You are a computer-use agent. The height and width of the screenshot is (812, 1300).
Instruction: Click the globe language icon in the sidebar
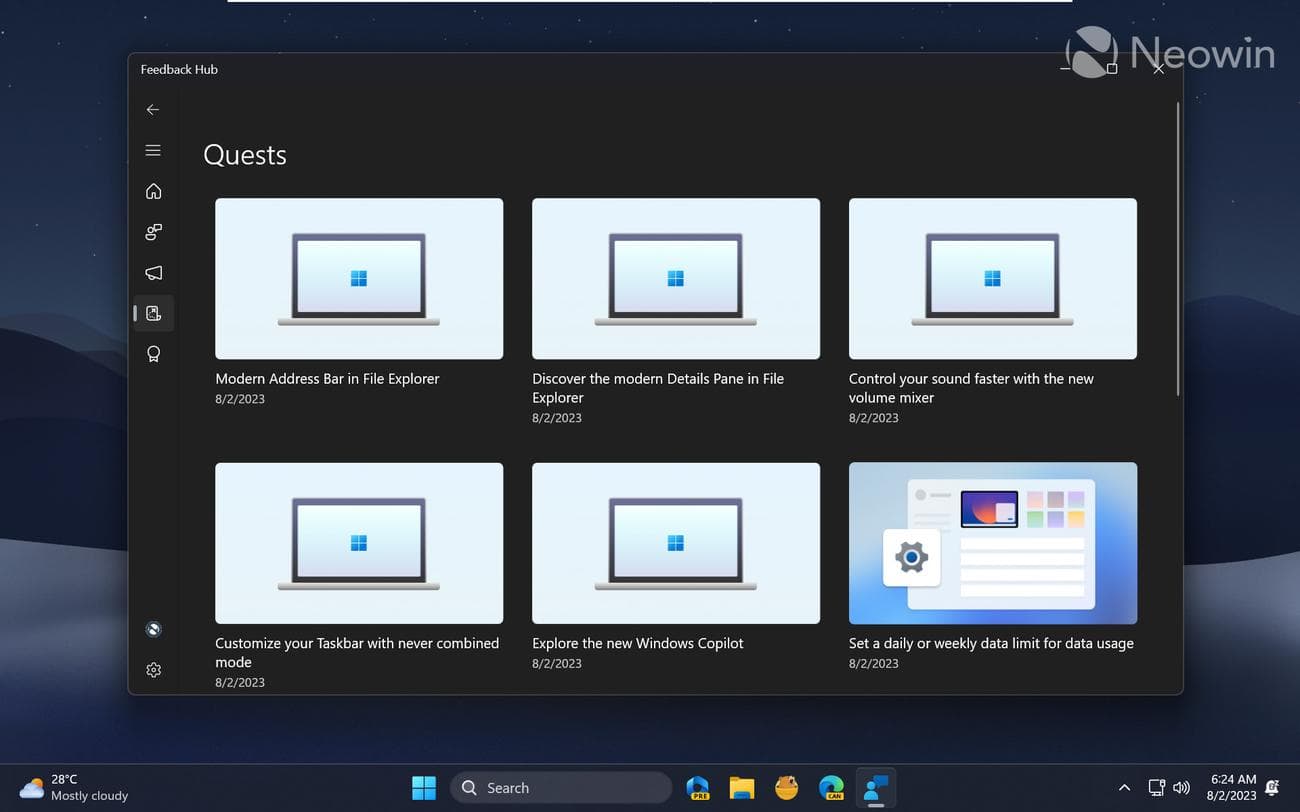coord(152,629)
